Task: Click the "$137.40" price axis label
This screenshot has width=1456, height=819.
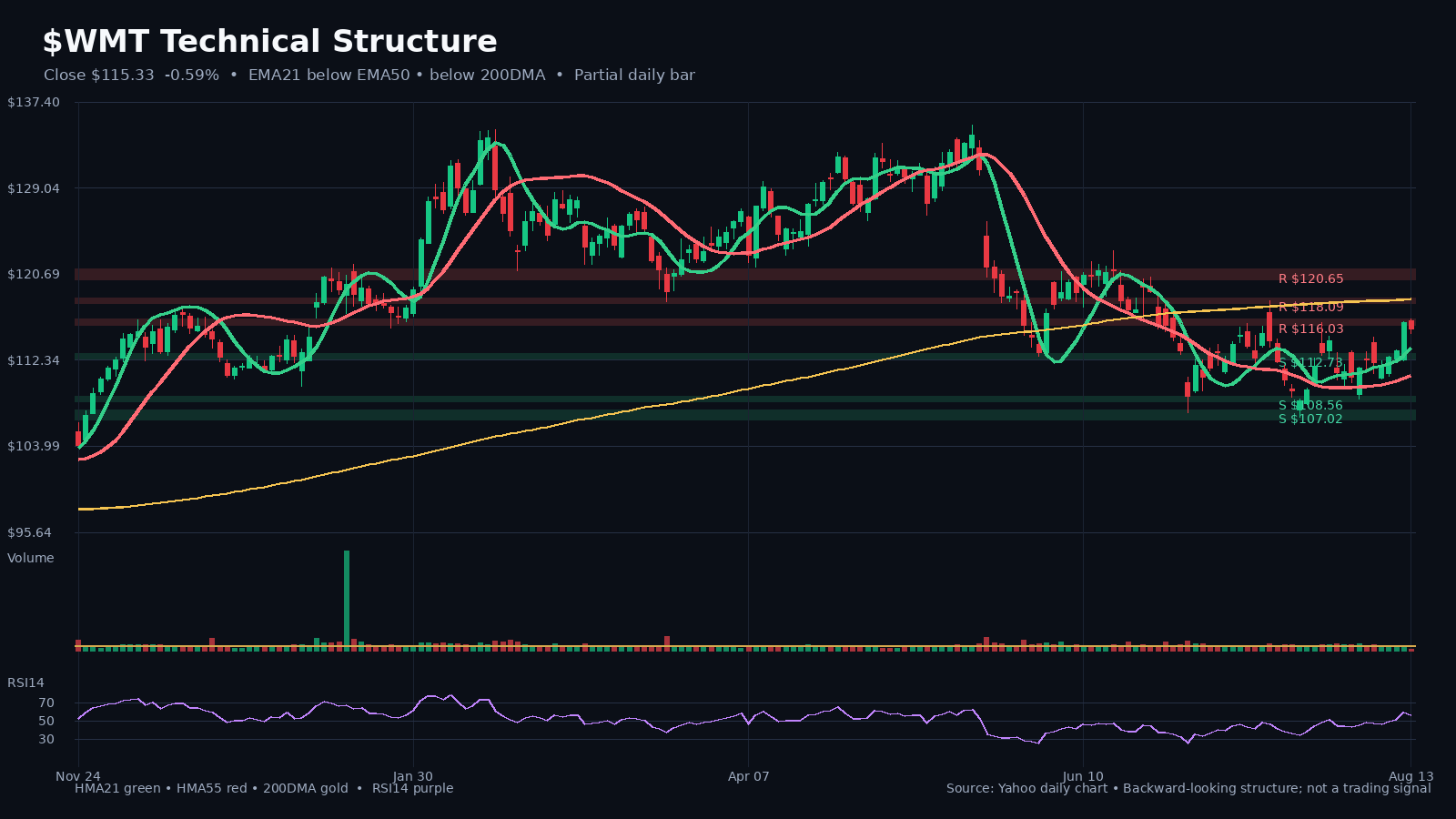Action: click(34, 102)
